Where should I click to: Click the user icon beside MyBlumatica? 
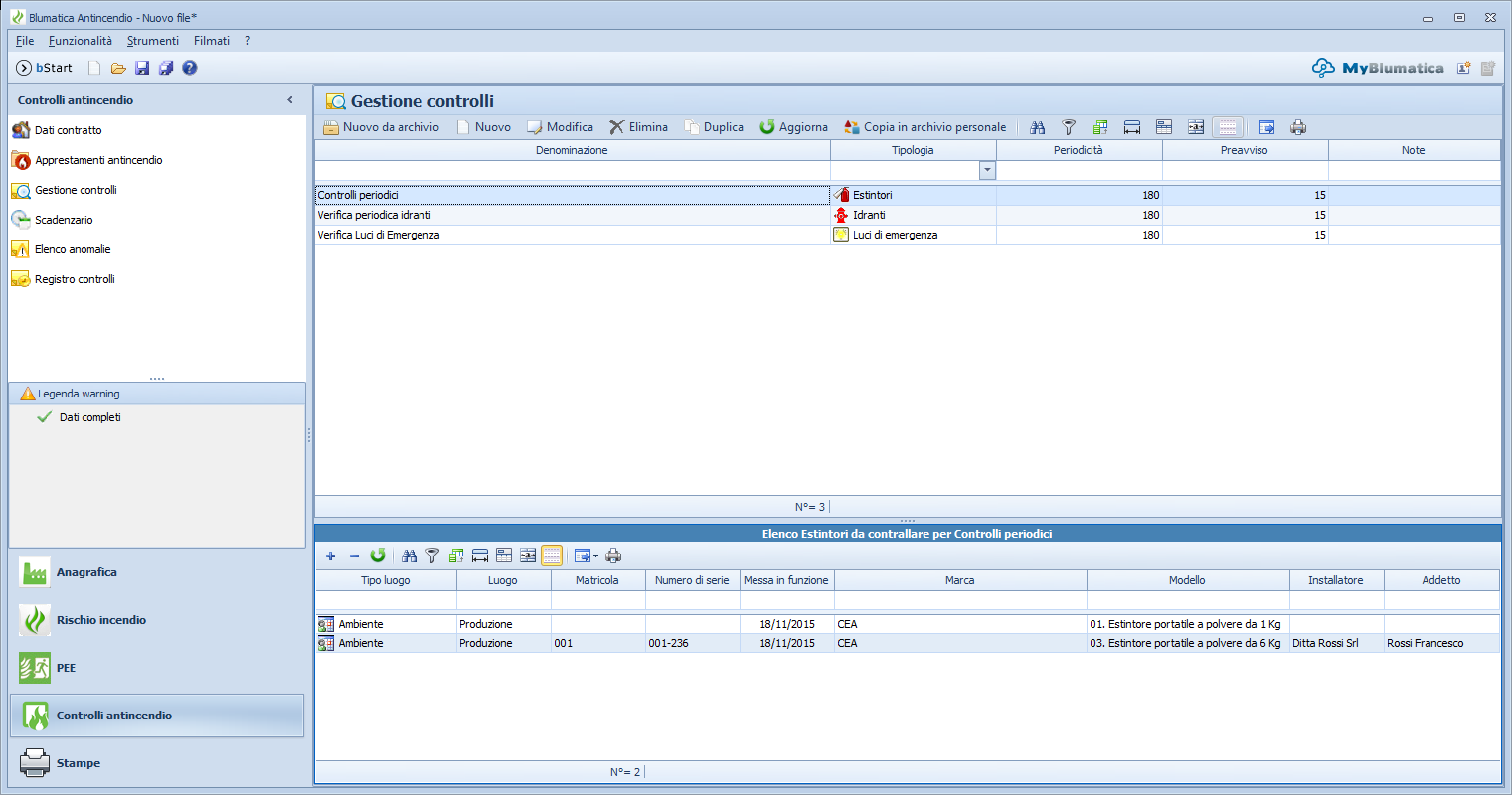1464,68
